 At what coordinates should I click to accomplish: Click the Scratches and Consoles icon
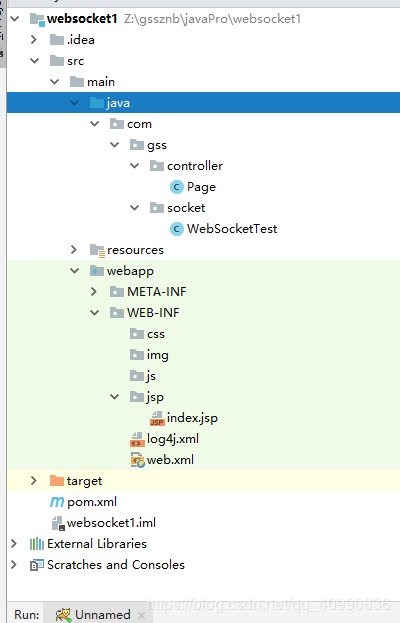(x=37, y=565)
